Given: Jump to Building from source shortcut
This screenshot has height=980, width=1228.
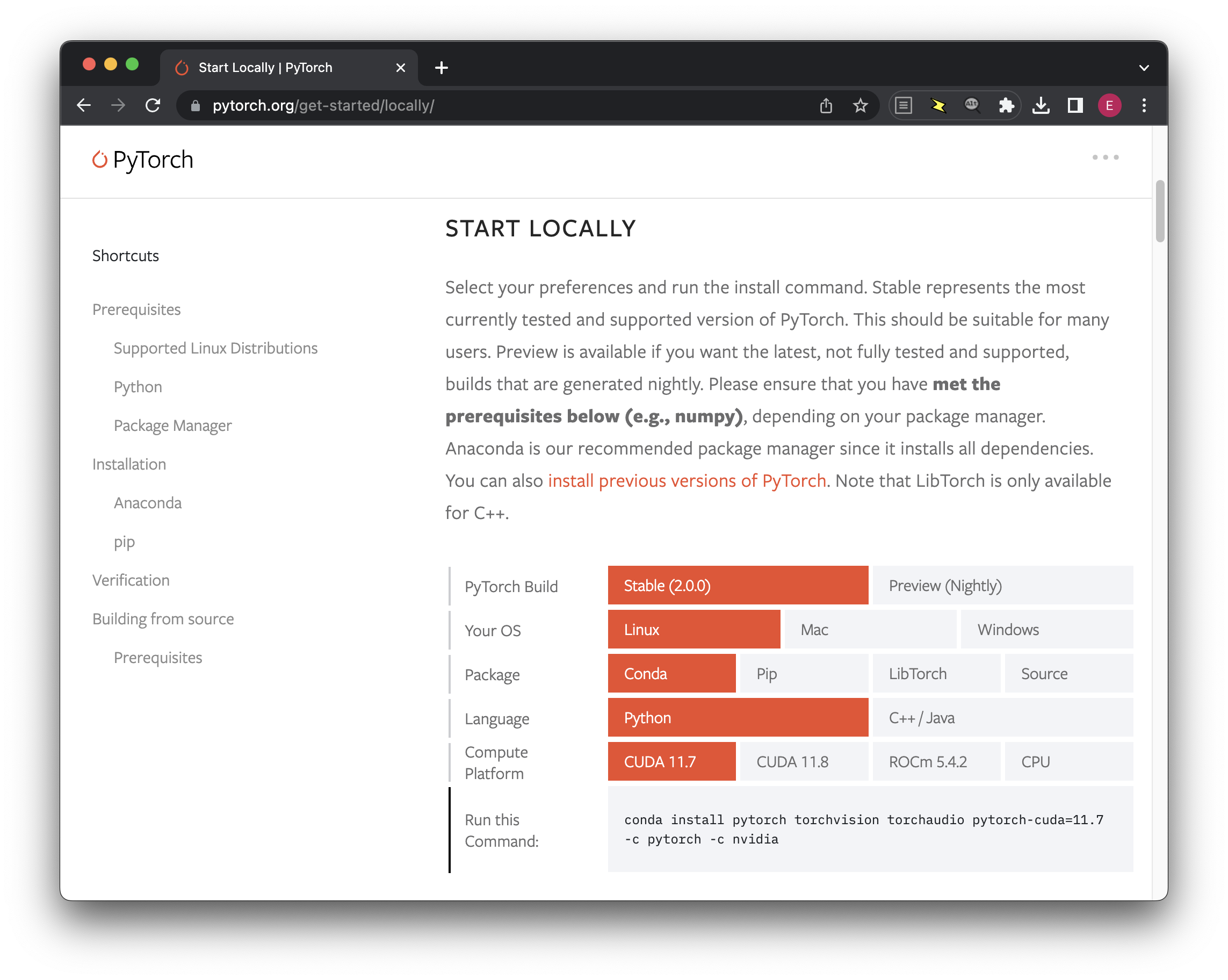Looking at the screenshot, I should coord(163,619).
